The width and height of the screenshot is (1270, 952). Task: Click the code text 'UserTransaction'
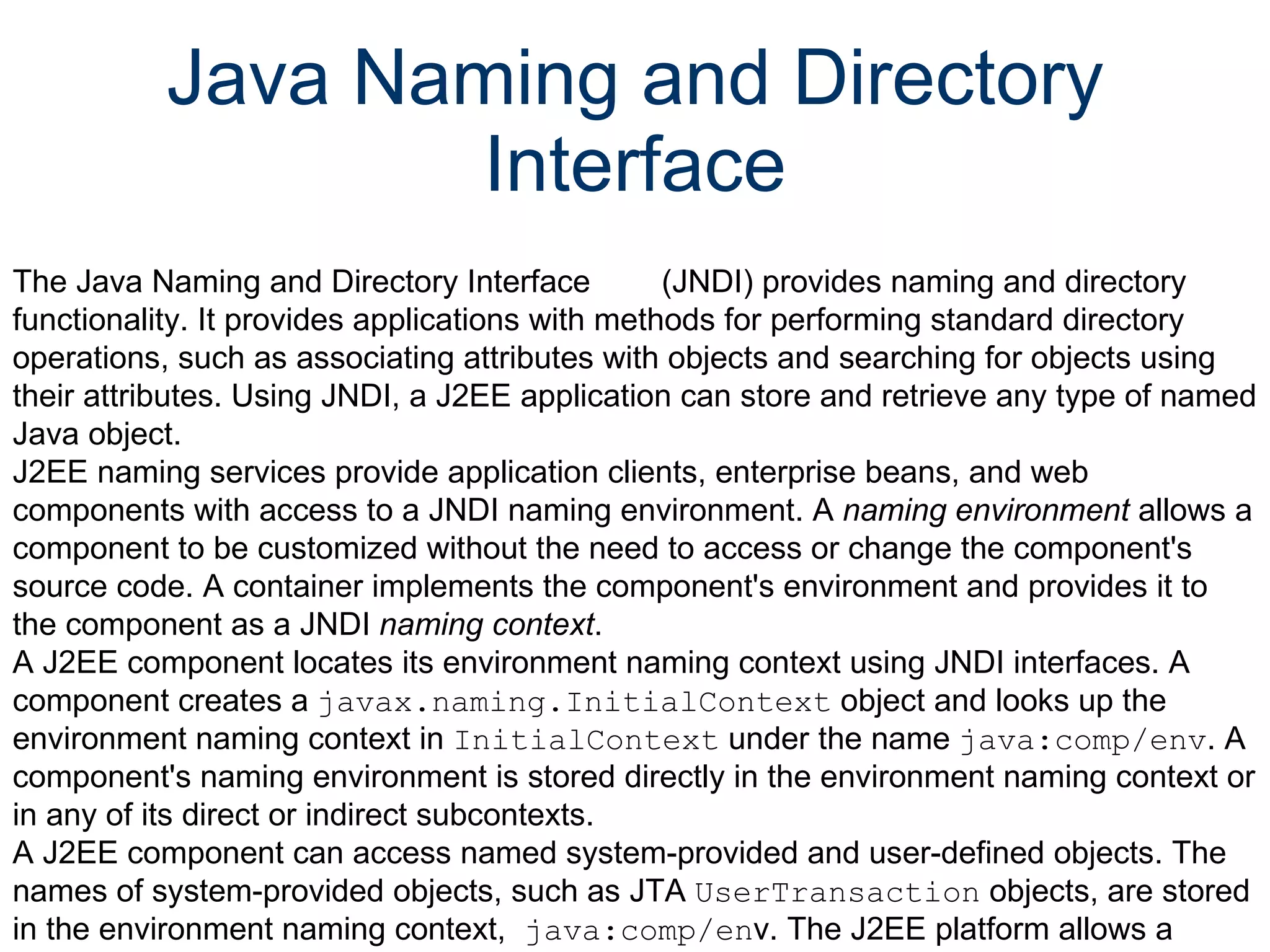[x=837, y=892]
